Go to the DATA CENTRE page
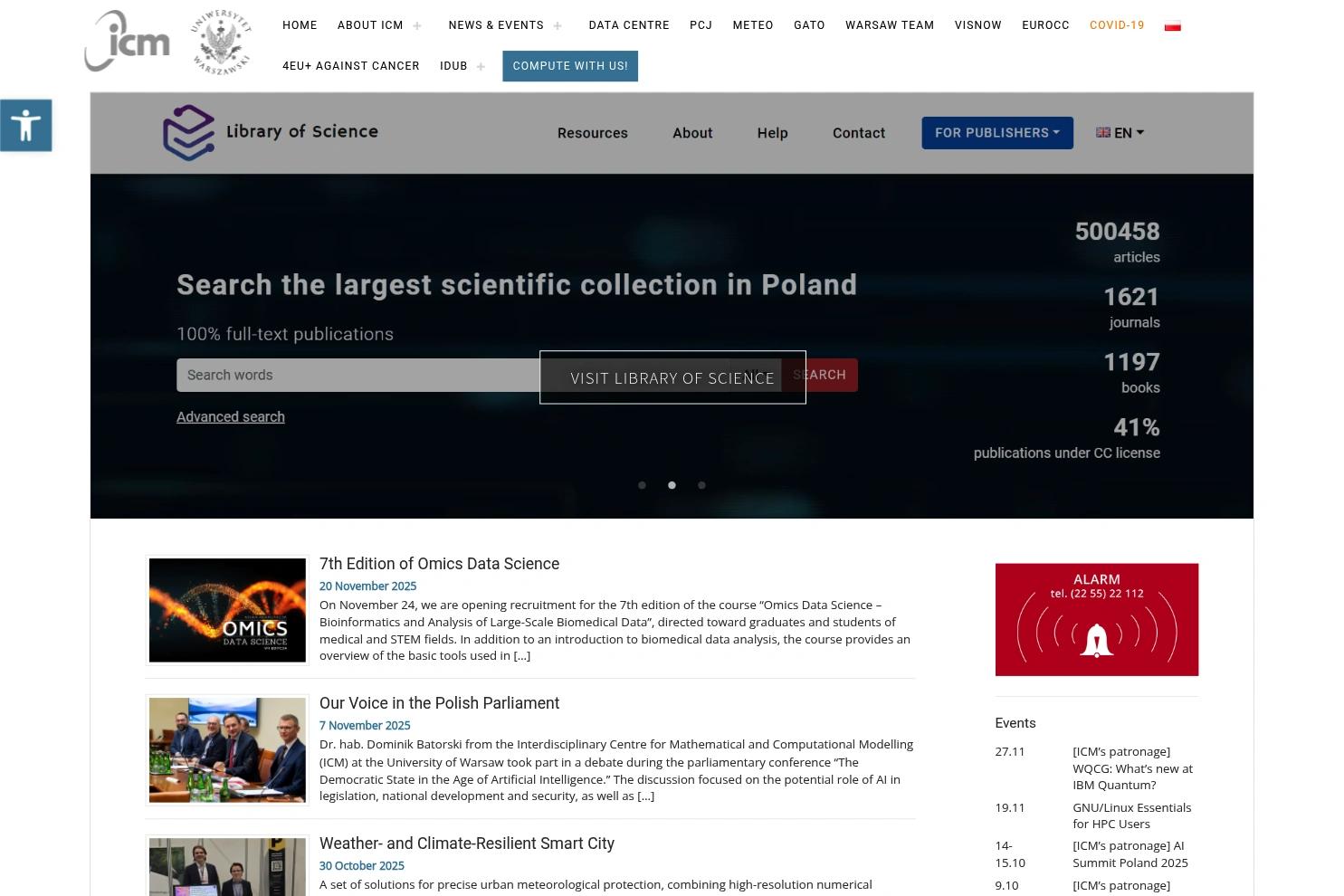The height and width of the screenshot is (896, 1344). click(x=628, y=24)
